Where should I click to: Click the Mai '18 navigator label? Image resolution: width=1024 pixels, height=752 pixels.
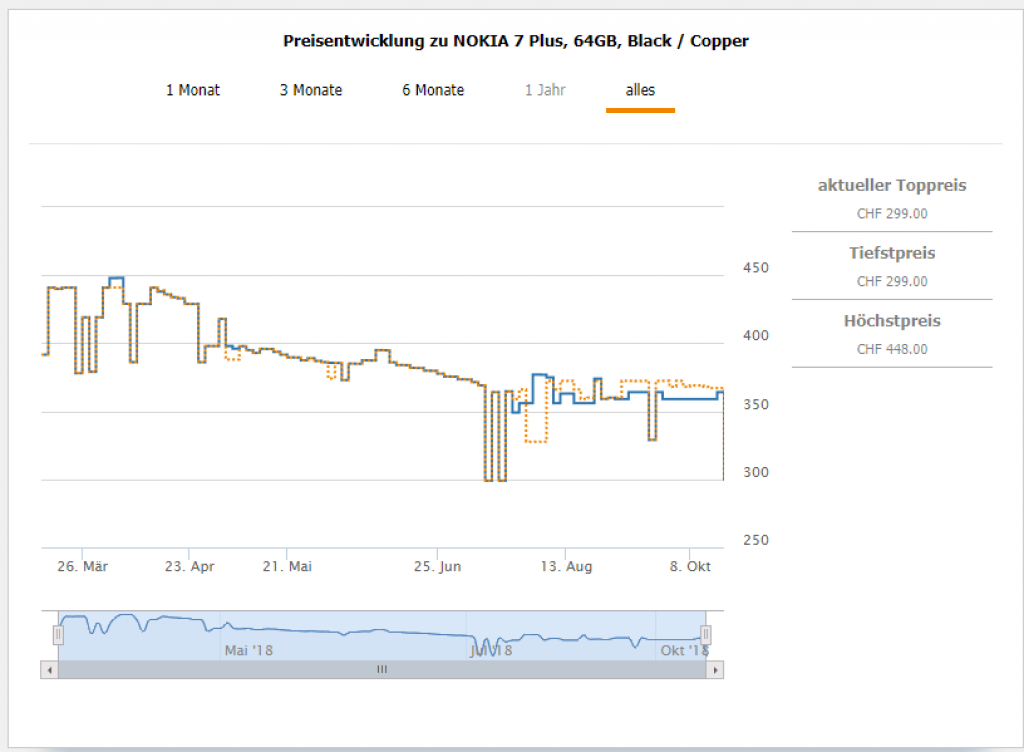pyautogui.click(x=249, y=651)
